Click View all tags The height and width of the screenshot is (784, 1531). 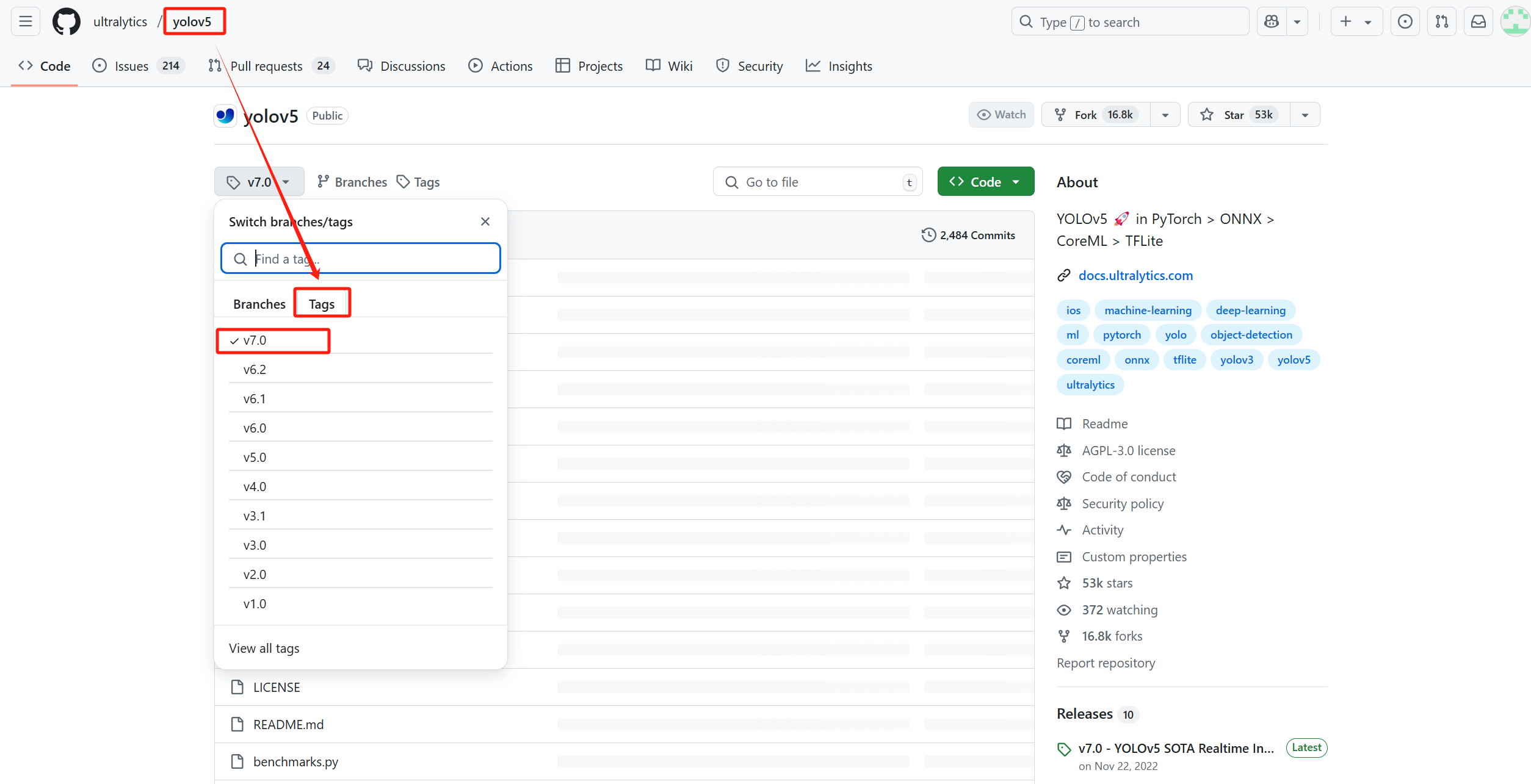click(264, 648)
